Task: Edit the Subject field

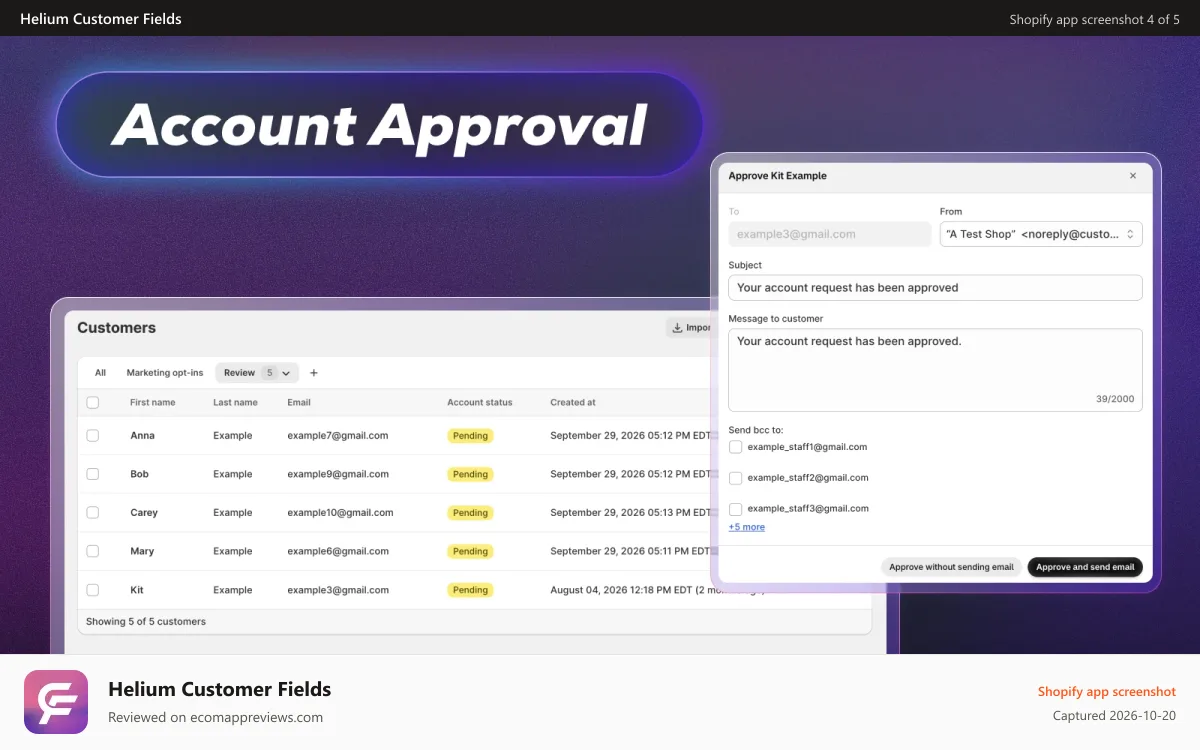Action: pyautogui.click(x=935, y=288)
